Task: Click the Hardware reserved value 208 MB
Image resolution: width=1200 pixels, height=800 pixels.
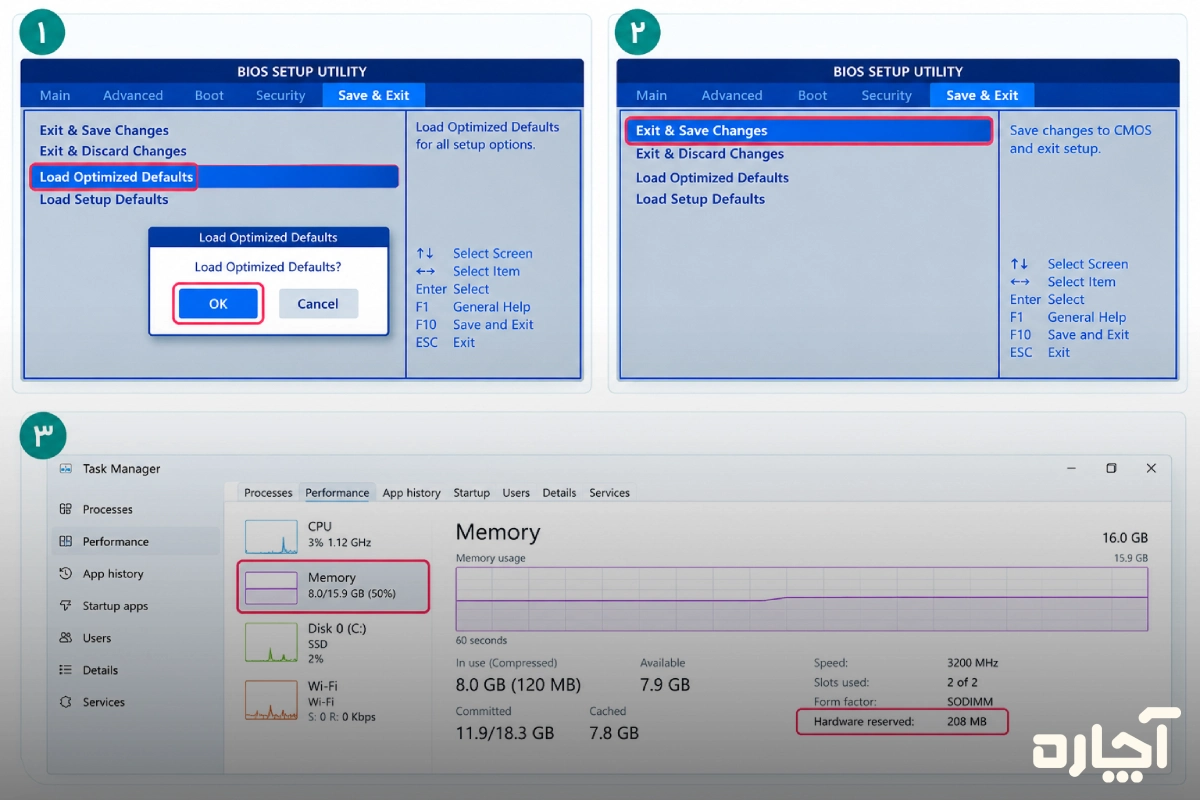Action: tap(966, 722)
